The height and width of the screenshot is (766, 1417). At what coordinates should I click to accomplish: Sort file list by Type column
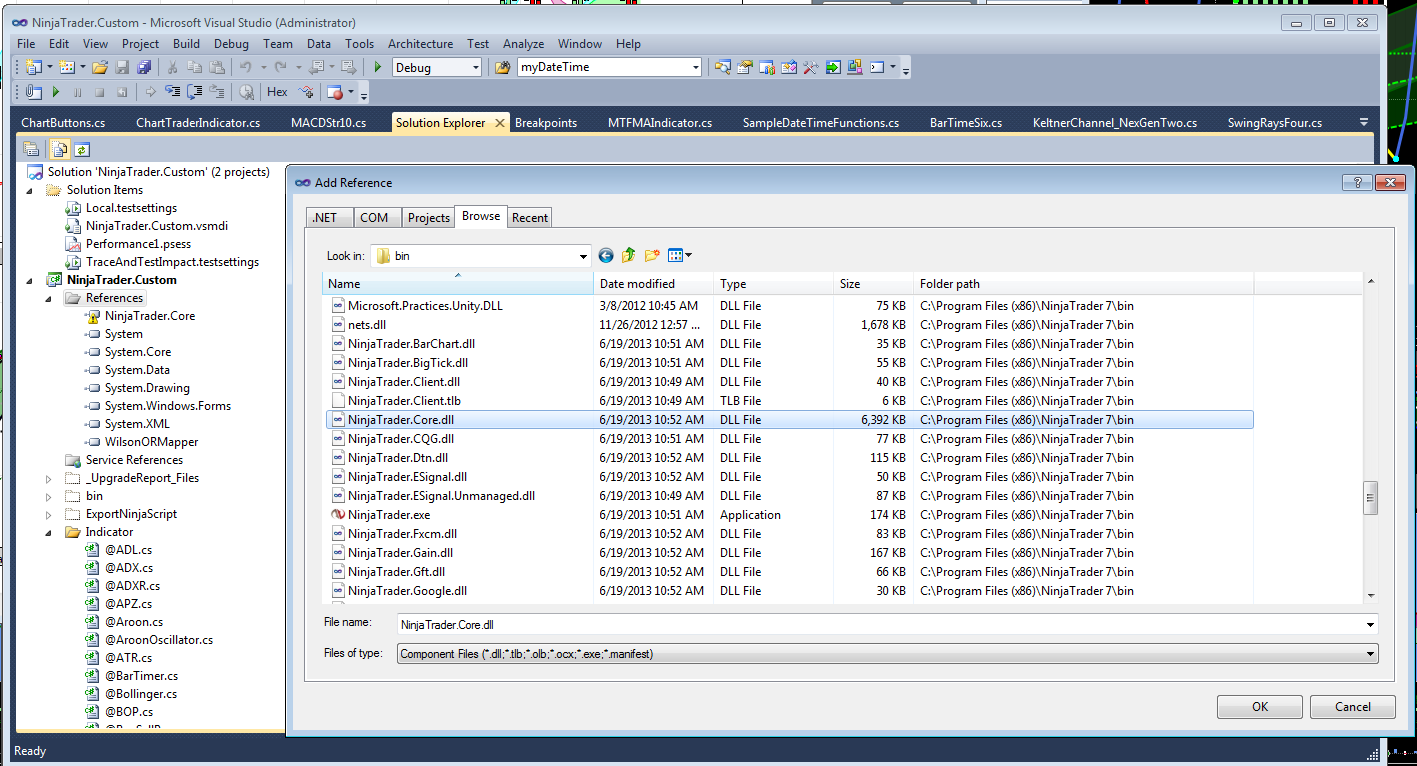click(774, 284)
